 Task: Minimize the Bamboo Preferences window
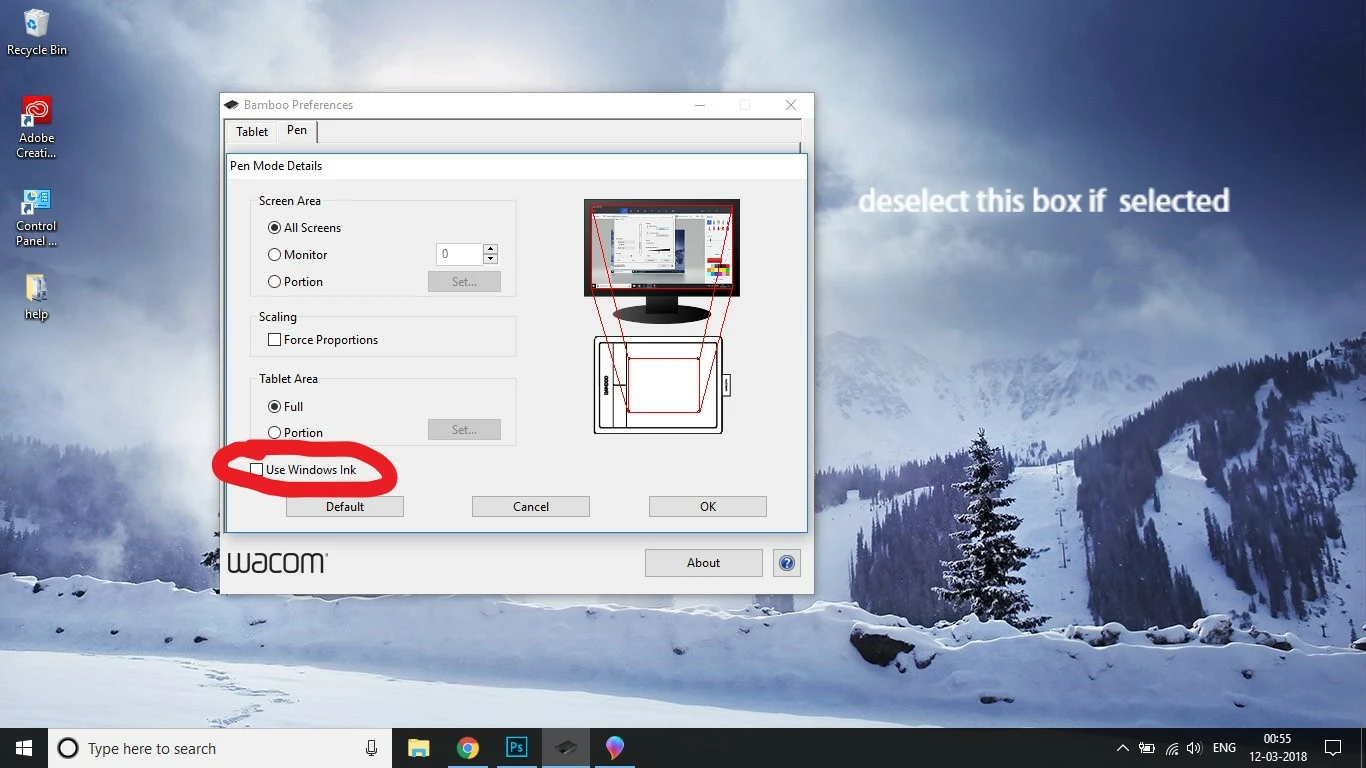pyautogui.click(x=699, y=105)
